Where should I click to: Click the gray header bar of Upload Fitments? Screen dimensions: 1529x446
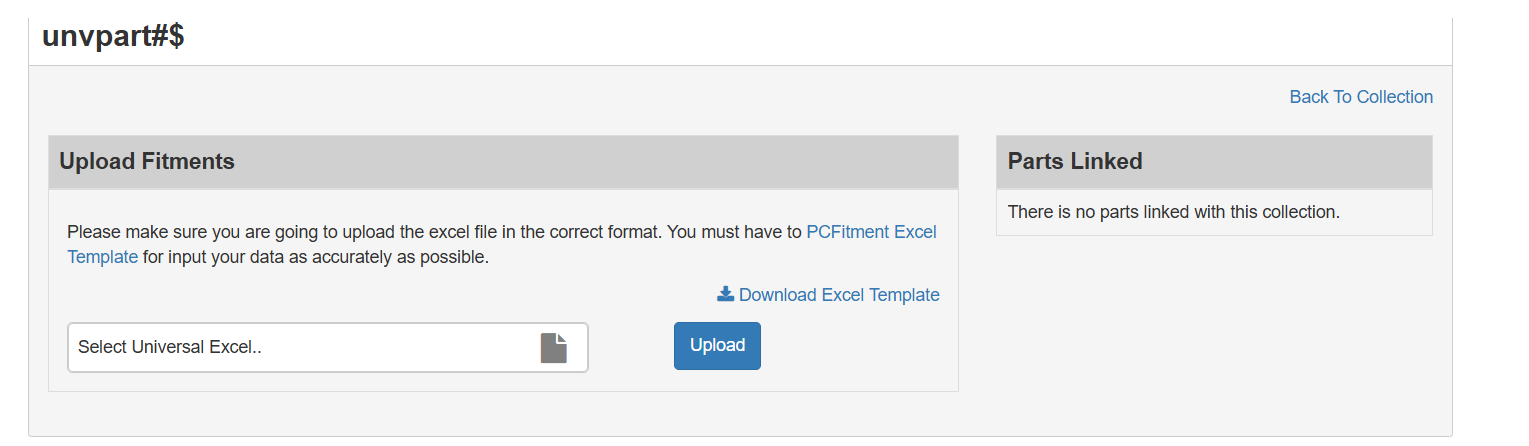point(503,162)
